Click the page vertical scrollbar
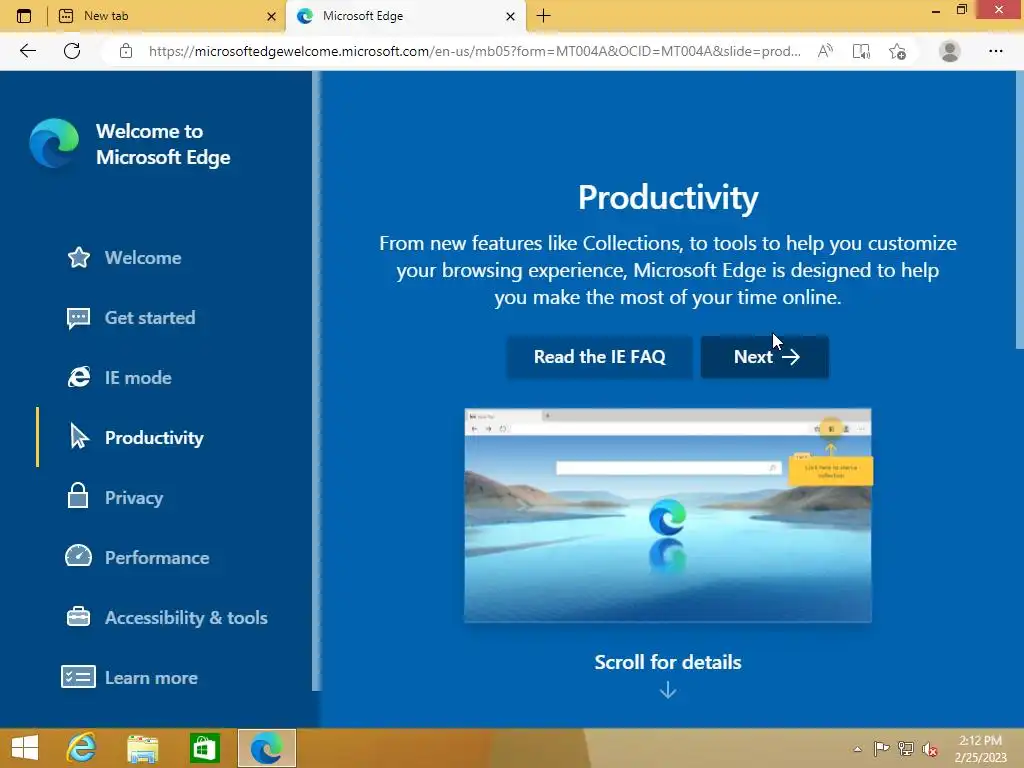The height and width of the screenshot is (768, 1024). click(1019, 210)
